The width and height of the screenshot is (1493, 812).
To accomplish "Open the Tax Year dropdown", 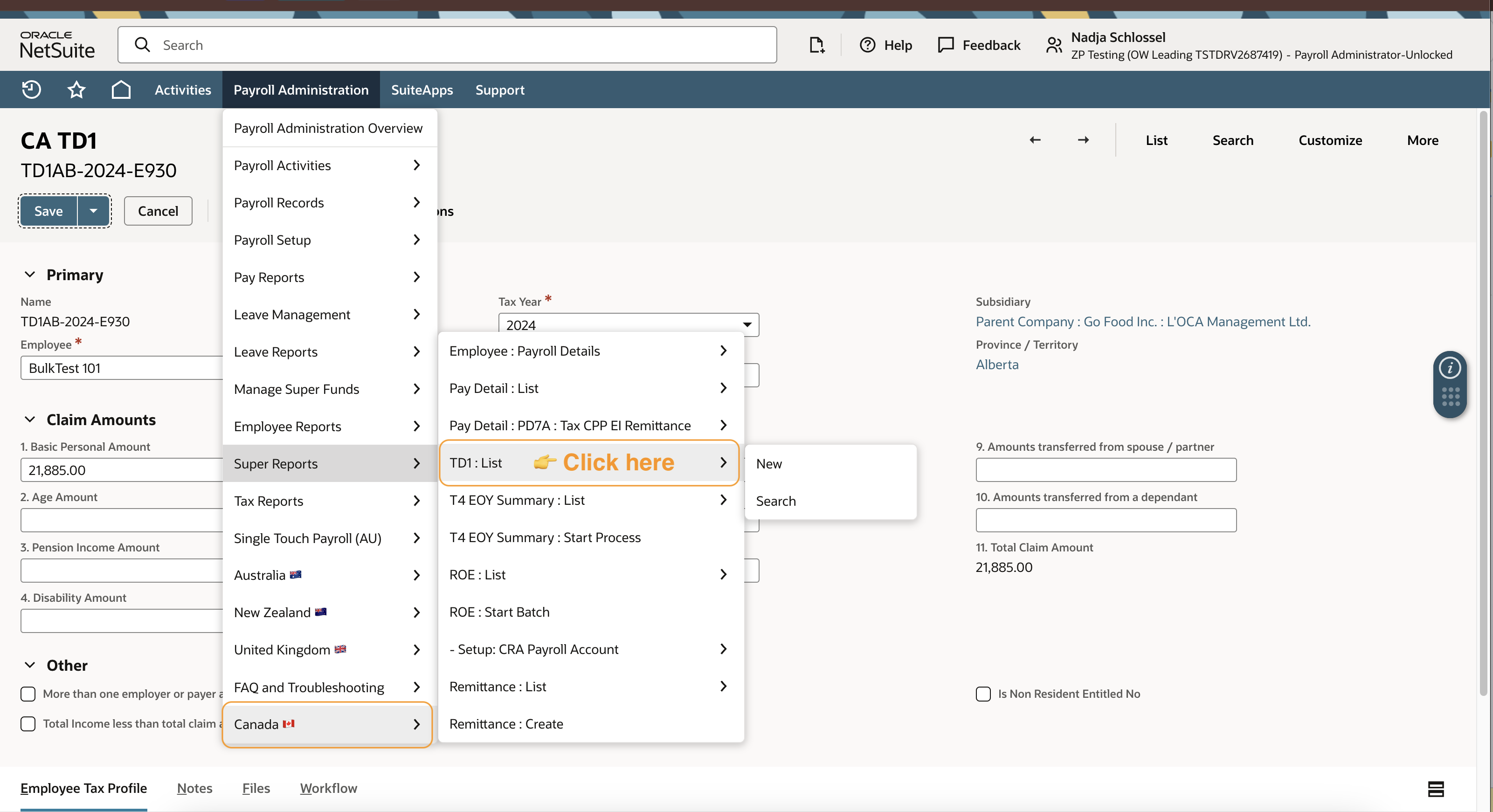I will 628,324.
